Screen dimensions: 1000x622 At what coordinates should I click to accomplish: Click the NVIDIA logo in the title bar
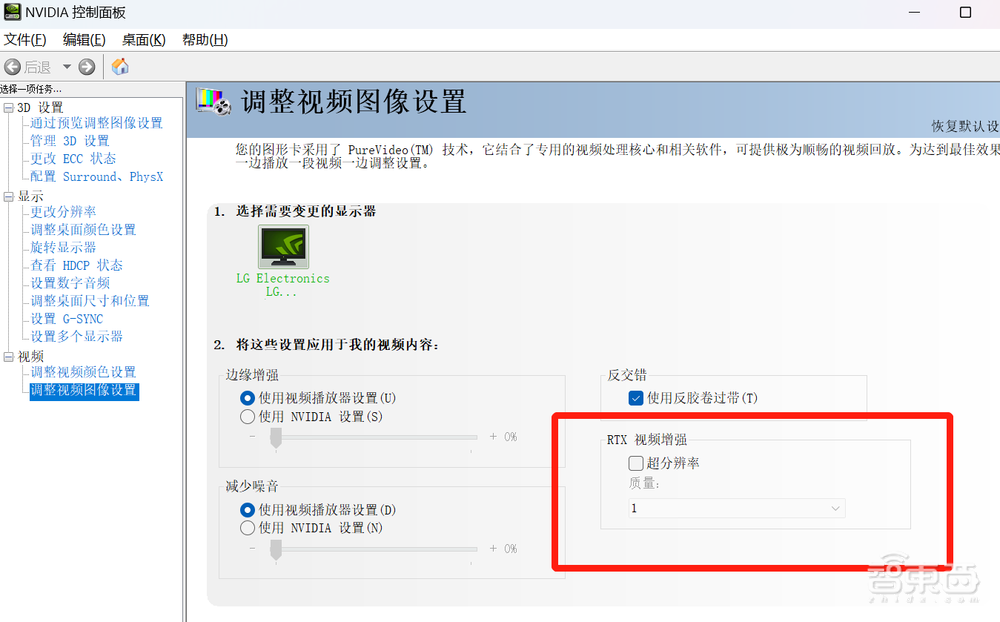tap(11, 12)
